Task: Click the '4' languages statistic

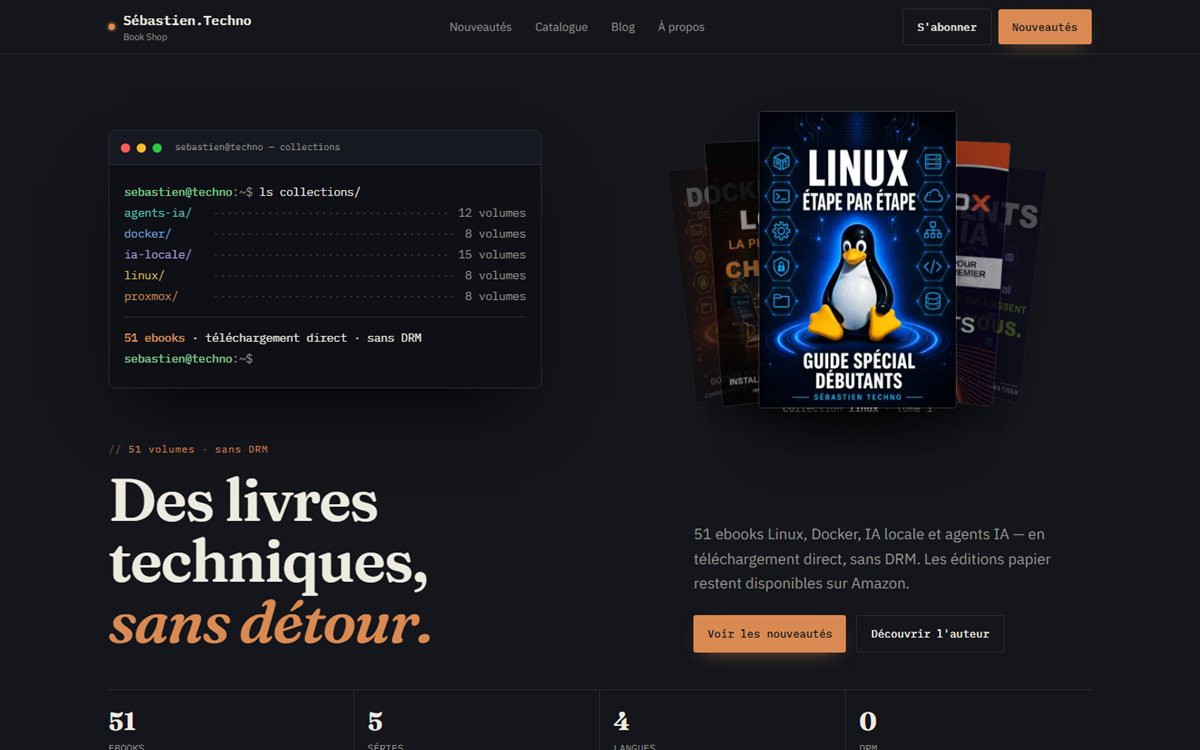Action: click(622, 721)
